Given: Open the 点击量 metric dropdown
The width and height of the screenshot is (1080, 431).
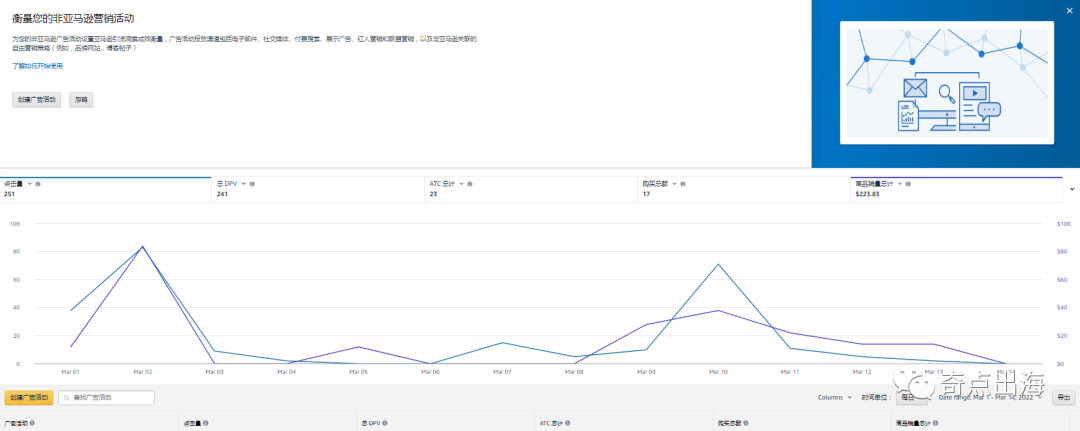Looking at the screenshot, I should [x=29, y=184].
